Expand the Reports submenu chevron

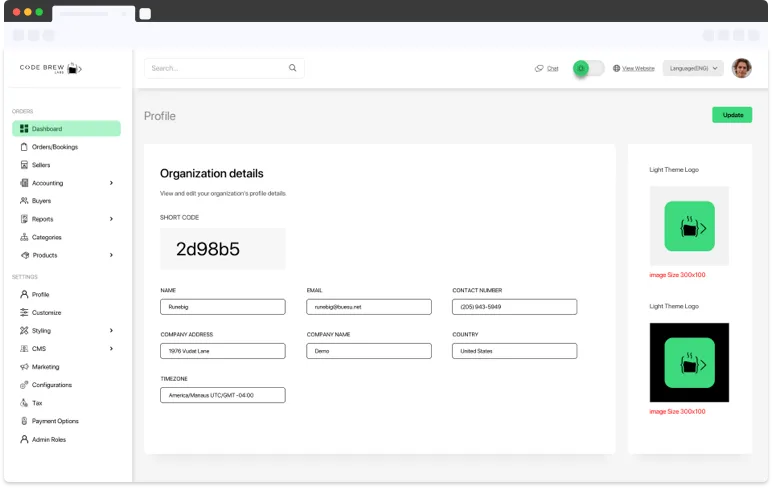111,219
